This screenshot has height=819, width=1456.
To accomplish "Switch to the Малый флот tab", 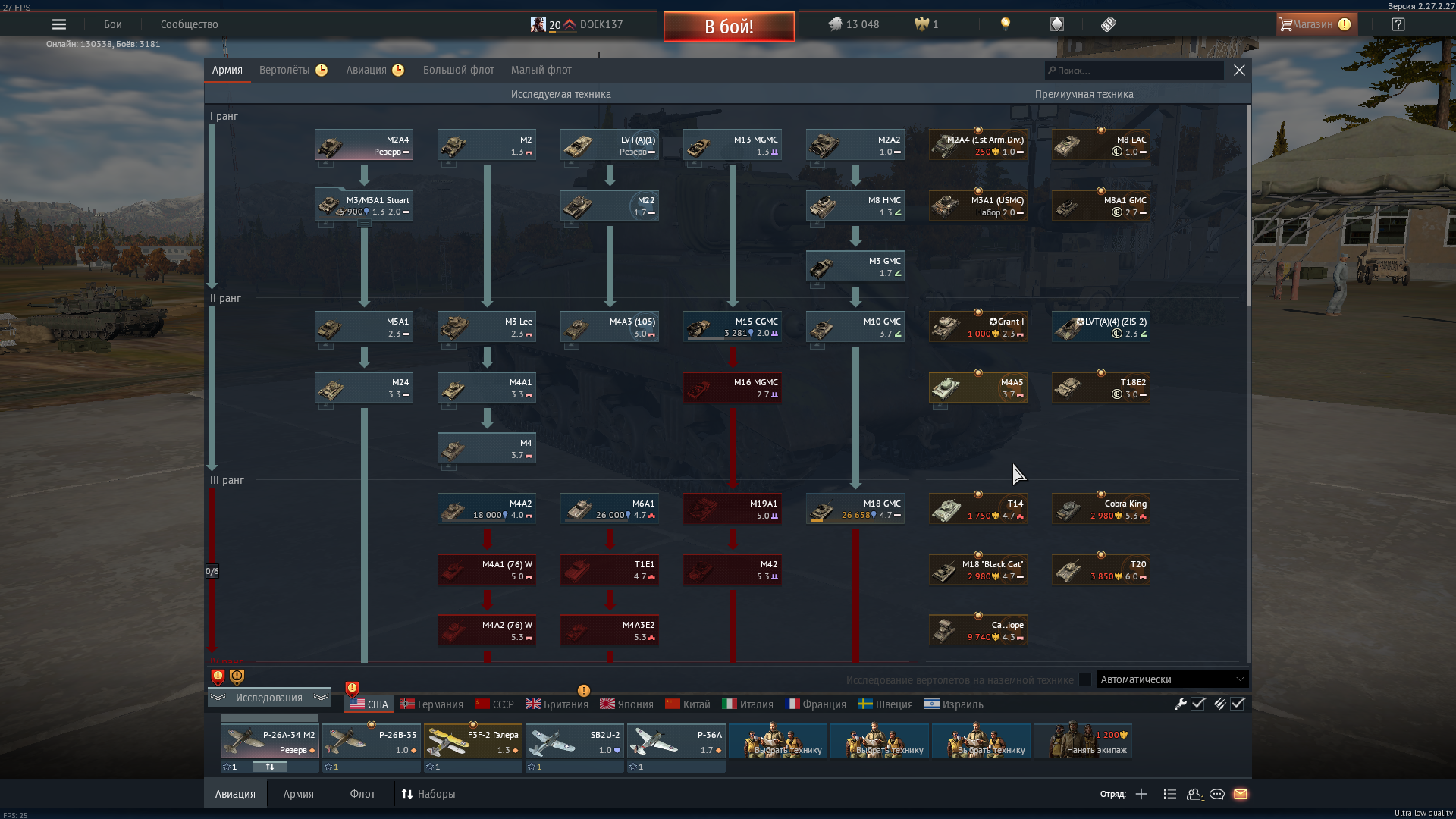I will pyautogui.click(x=541, y=70).
